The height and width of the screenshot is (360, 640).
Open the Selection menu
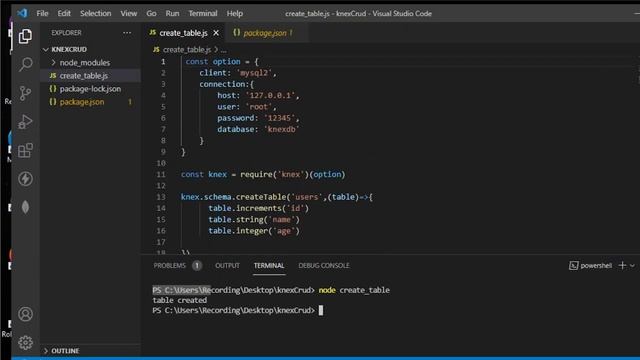96,13
